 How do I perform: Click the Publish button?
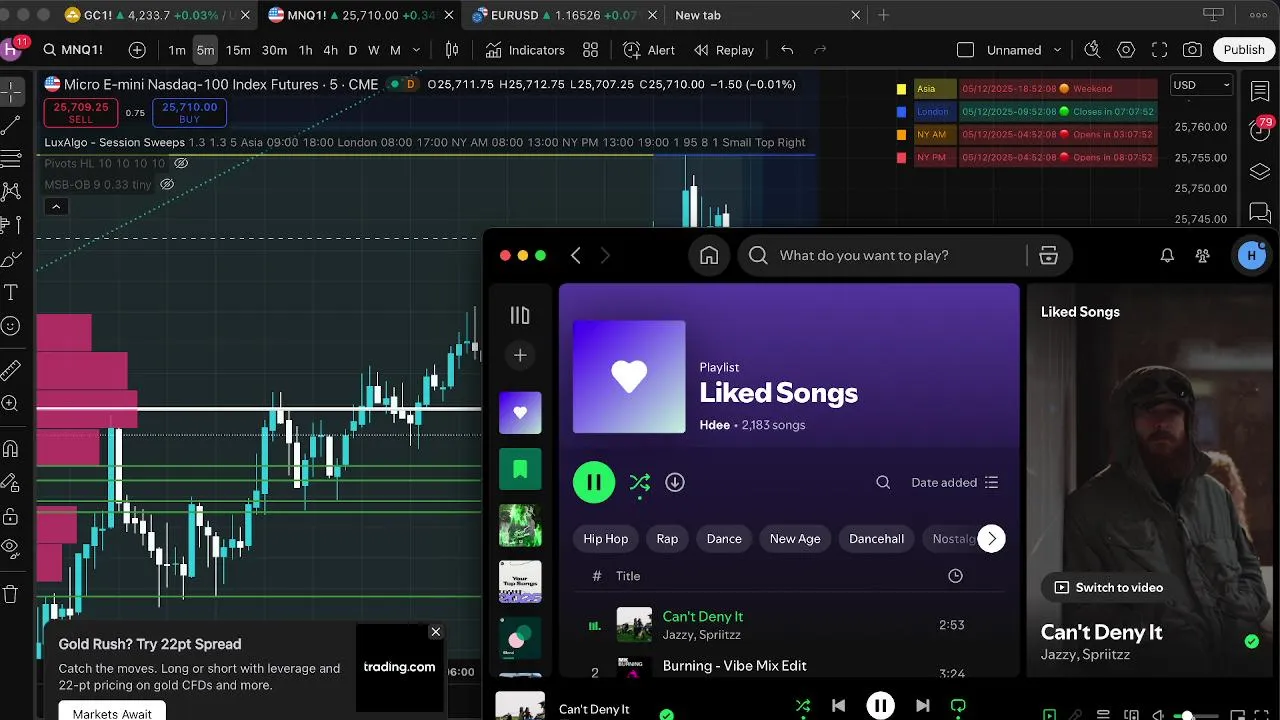[x=1244, y=50]
